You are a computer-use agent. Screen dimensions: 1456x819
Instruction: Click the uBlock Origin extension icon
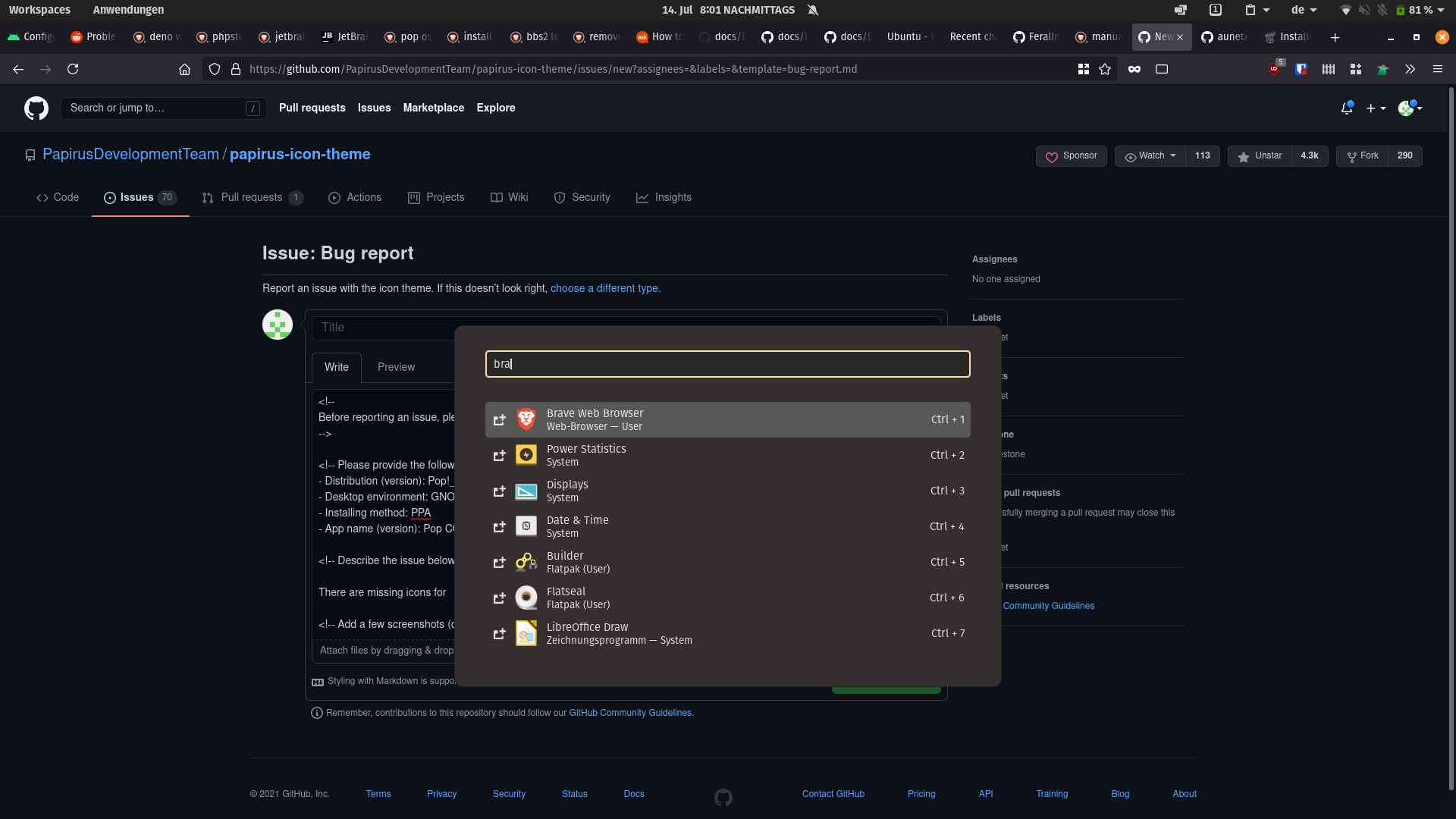(1274, 69)
